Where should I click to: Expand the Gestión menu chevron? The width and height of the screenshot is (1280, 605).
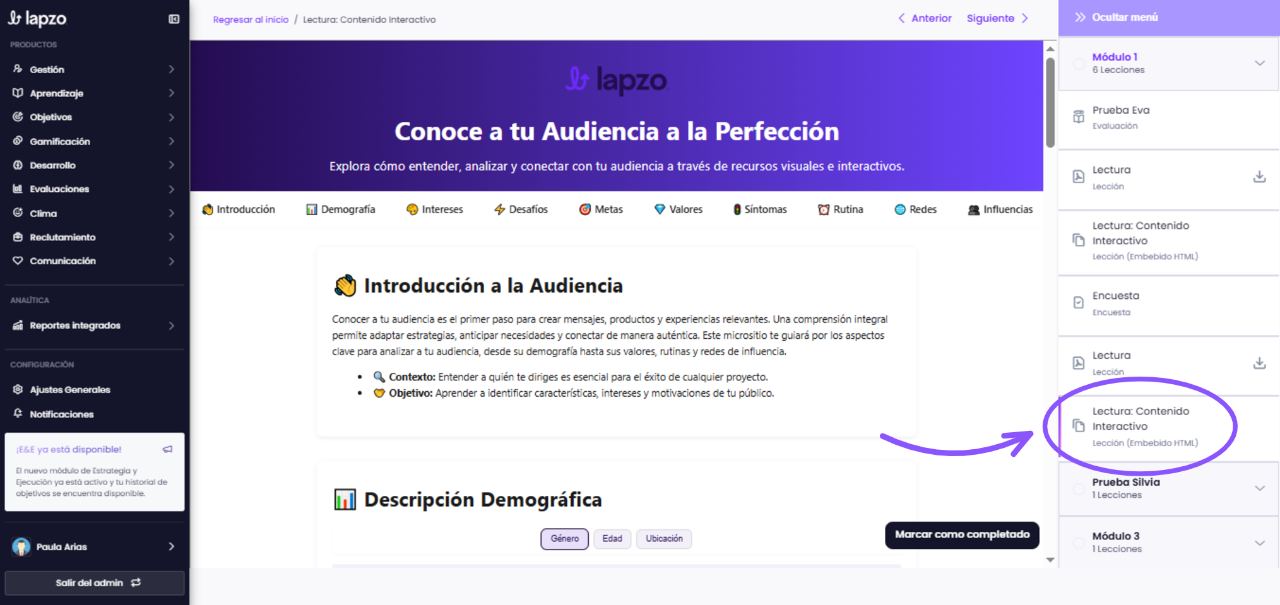171,69
